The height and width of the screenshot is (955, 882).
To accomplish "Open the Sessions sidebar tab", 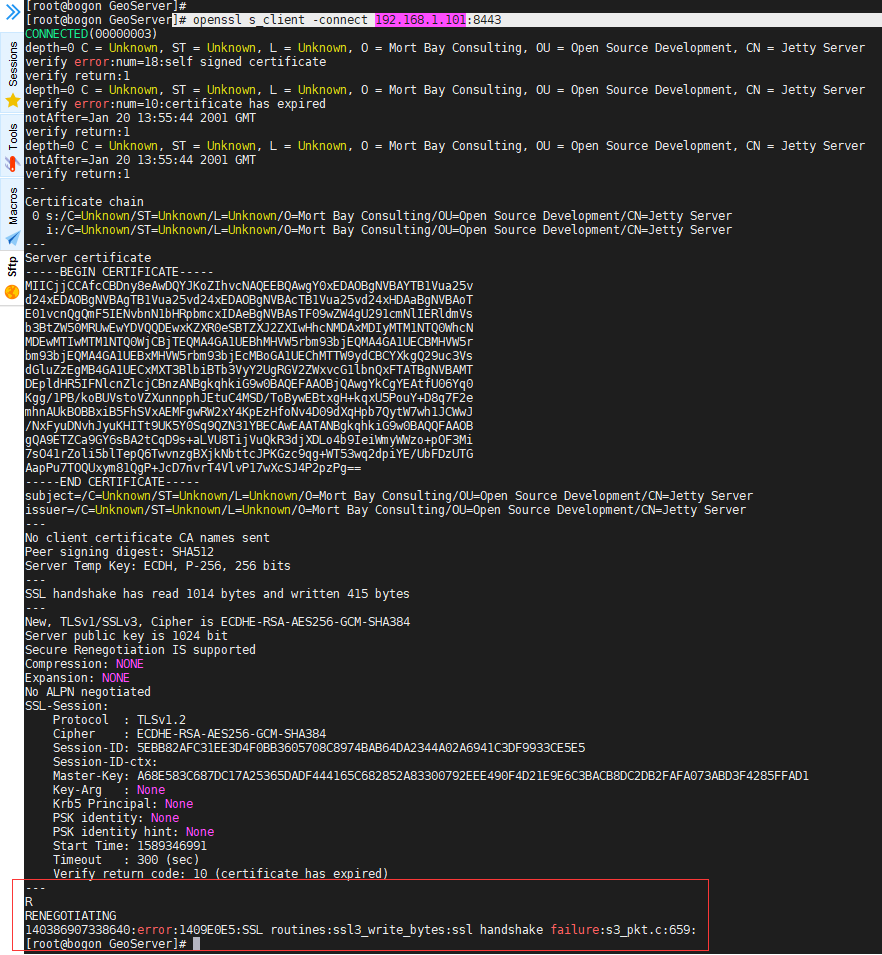I will tap(12, 74).
